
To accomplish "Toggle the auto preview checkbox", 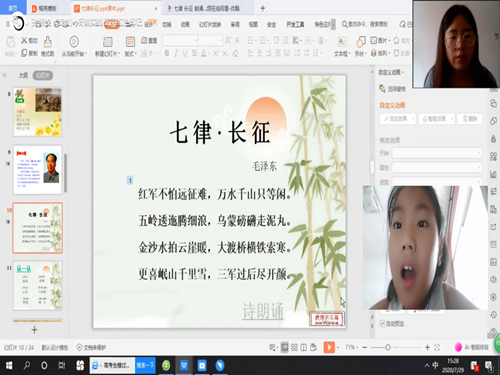I will point(382,323).
